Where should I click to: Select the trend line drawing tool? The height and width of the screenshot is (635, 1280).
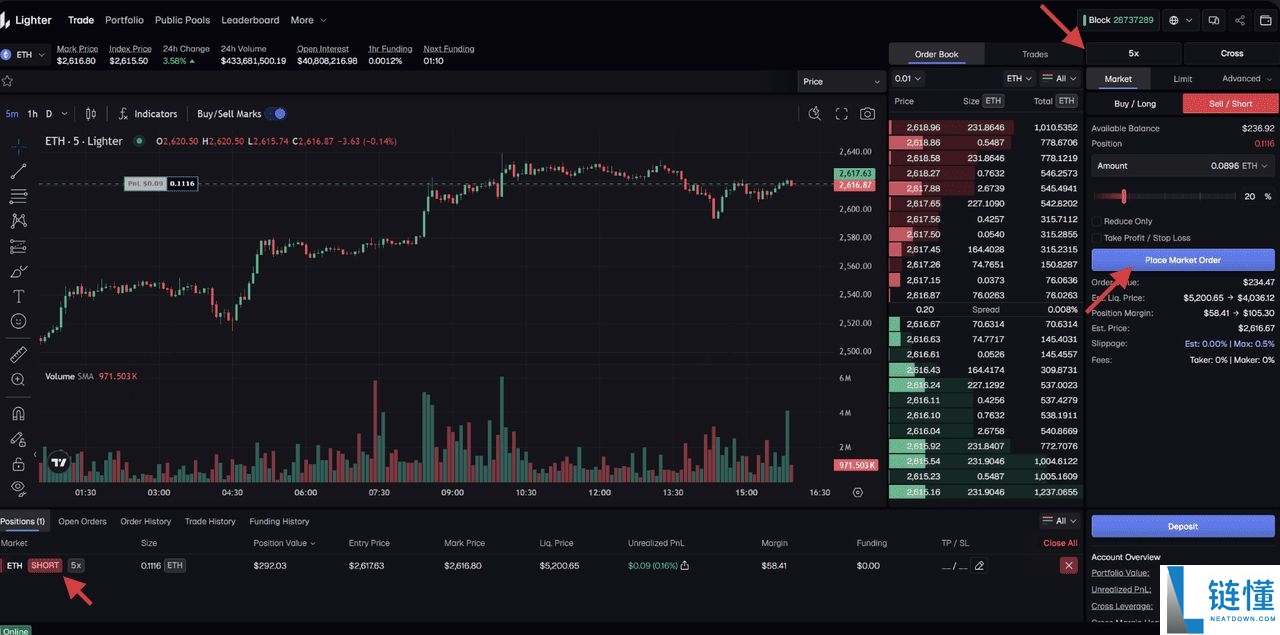[x=18, y=171]
